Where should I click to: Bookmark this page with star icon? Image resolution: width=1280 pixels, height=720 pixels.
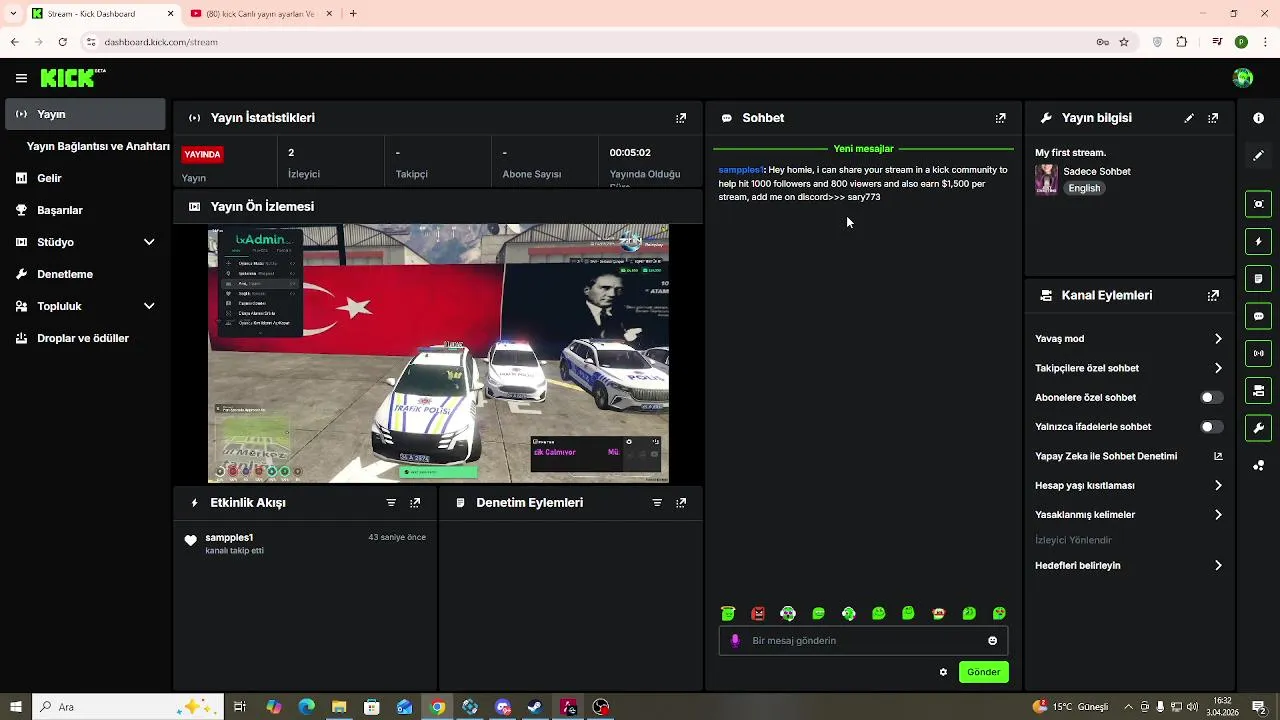point(1124,42)
